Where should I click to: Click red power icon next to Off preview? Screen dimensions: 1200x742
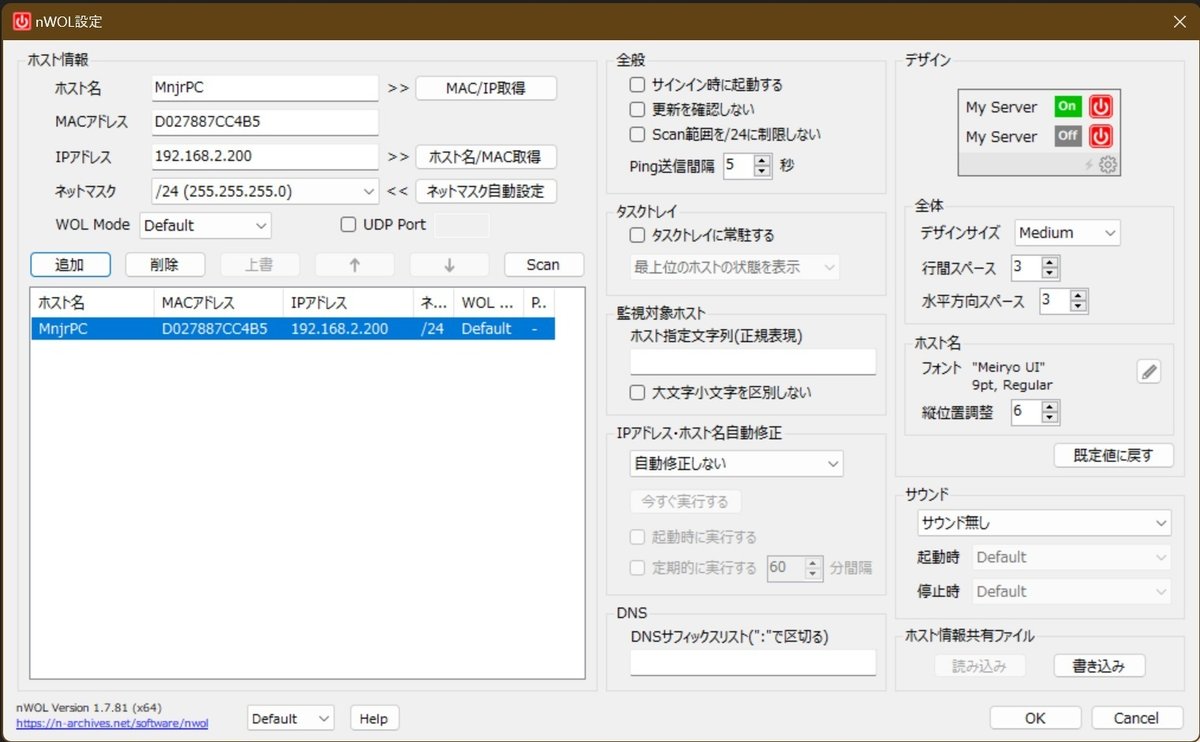(x=1100, y=136)
